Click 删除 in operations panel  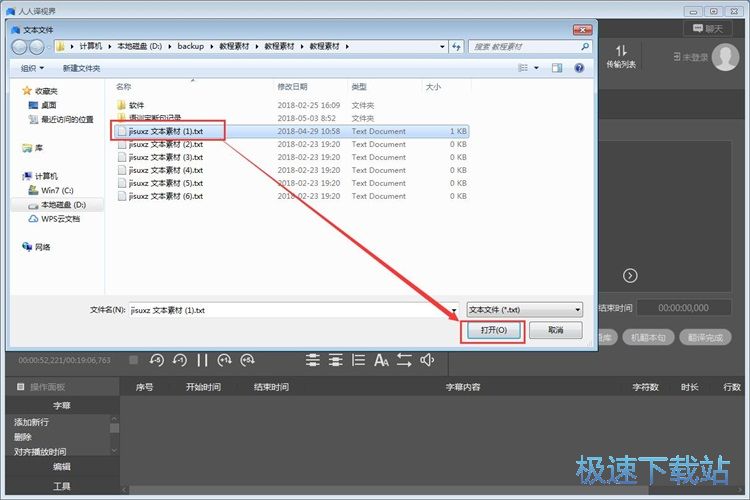click(x=23, y=437)
